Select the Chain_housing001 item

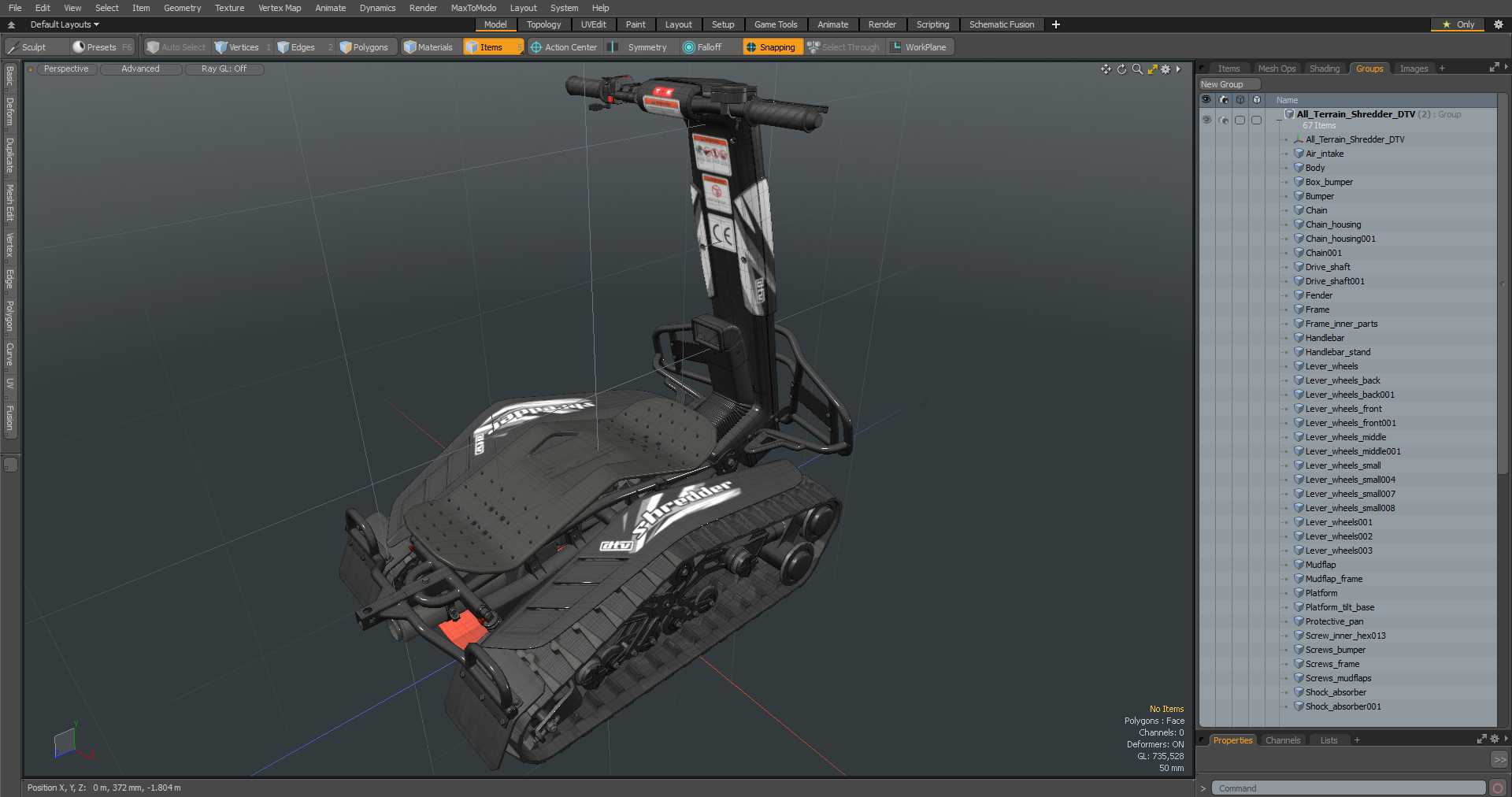[1340, 239]
